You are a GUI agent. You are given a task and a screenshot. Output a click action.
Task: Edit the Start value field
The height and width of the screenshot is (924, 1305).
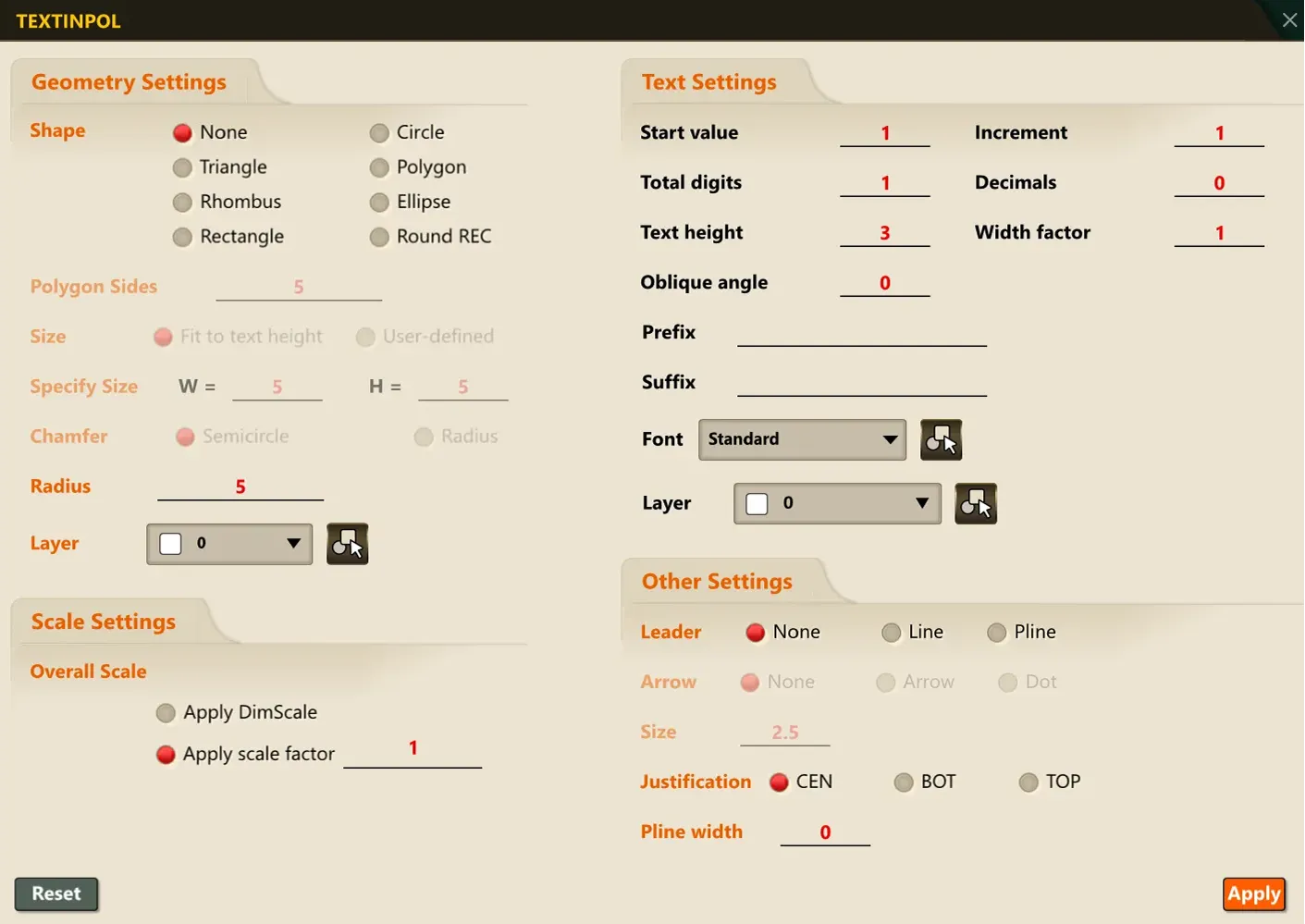(885, 134)
